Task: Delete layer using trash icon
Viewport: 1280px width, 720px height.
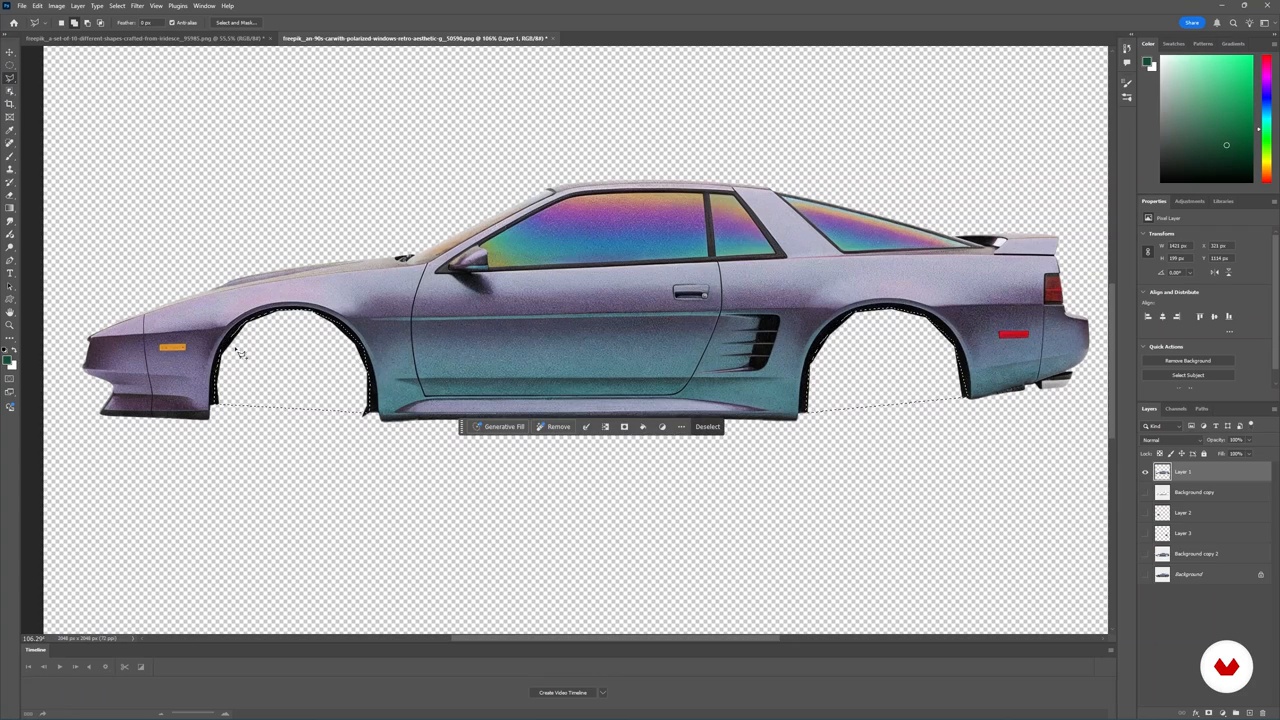Action: pos(1263,713)
